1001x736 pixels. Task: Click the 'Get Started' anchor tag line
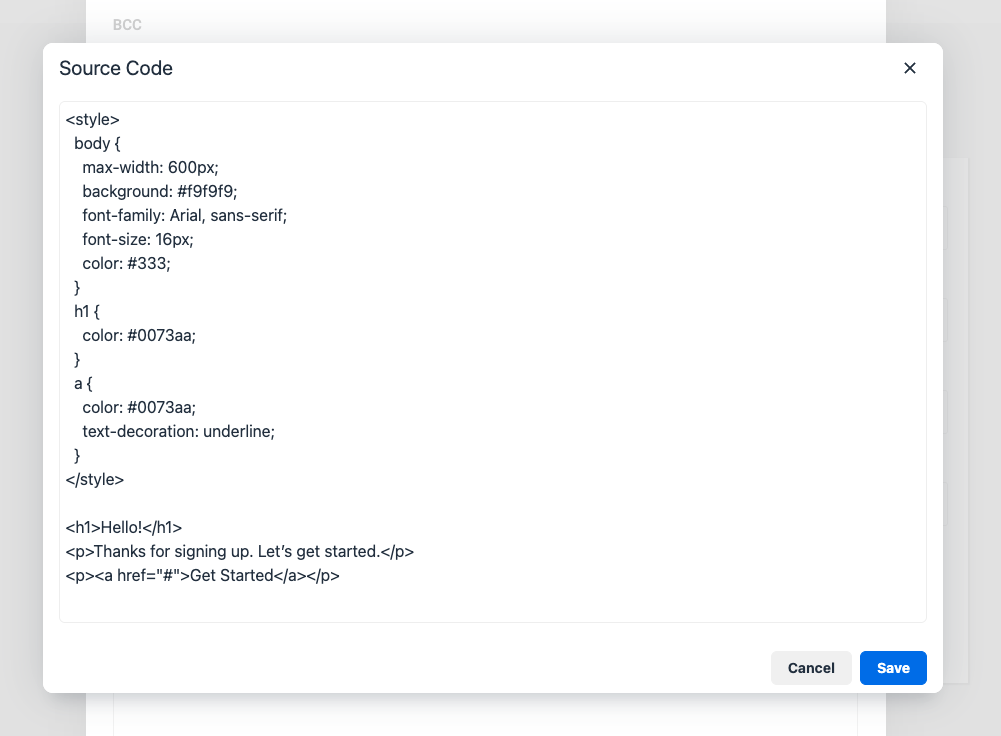(x=202, y=576)
